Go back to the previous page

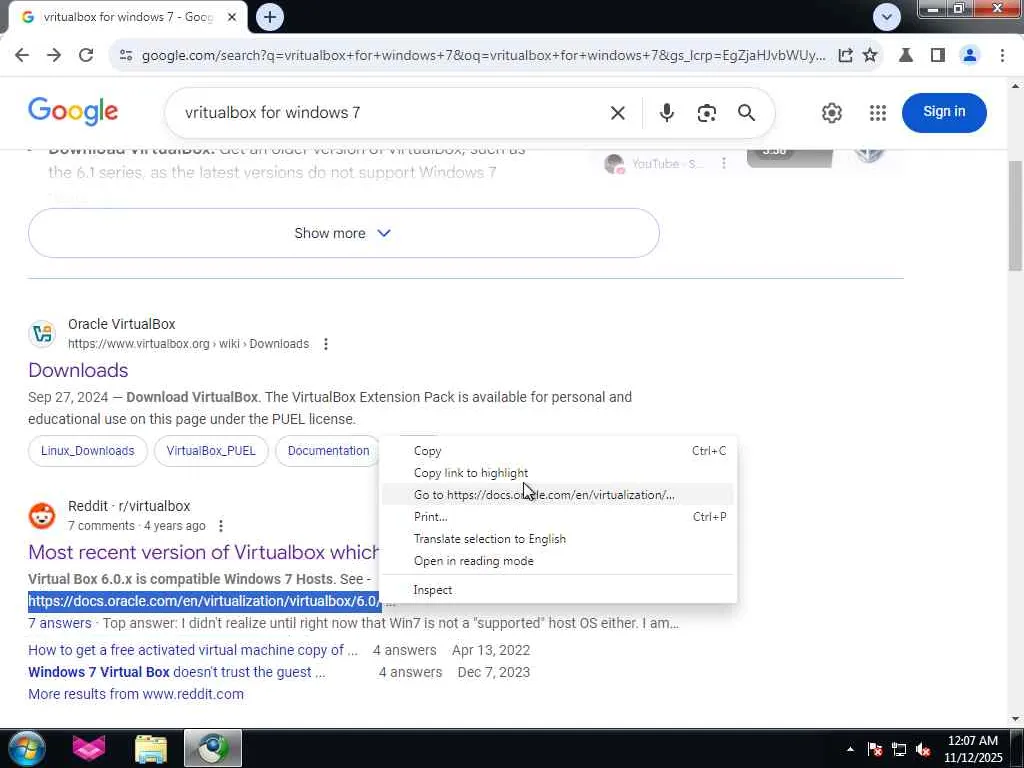[22, 56]
